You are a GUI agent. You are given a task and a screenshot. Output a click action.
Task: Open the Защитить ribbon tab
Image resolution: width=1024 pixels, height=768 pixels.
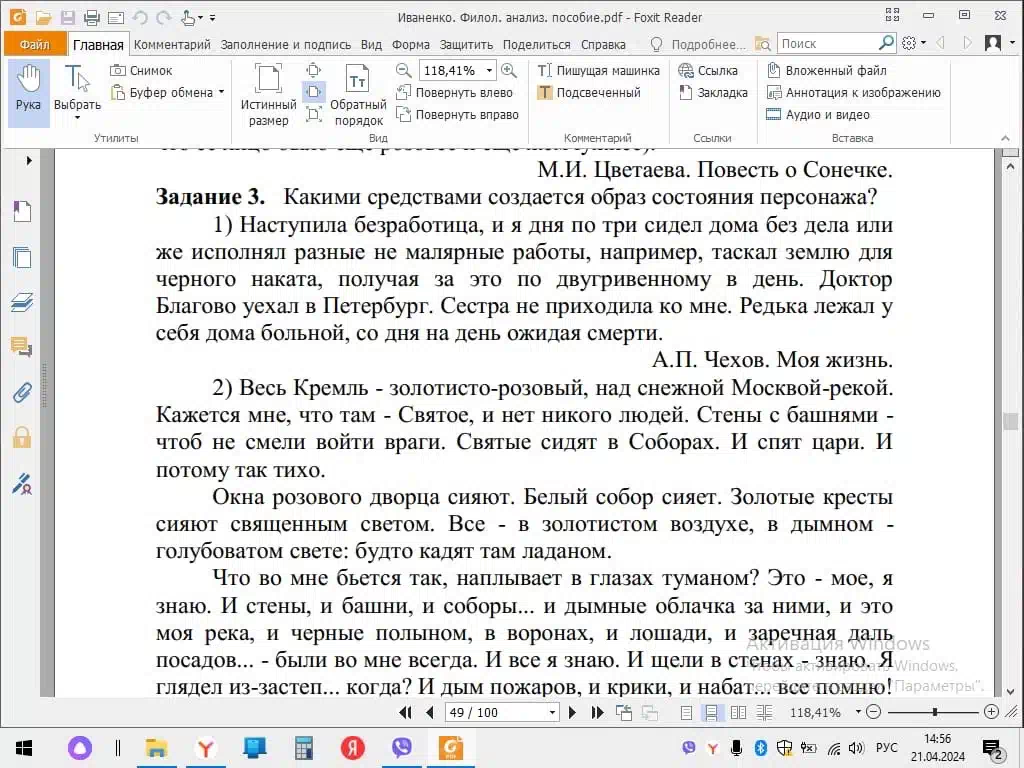click(466, 44)
